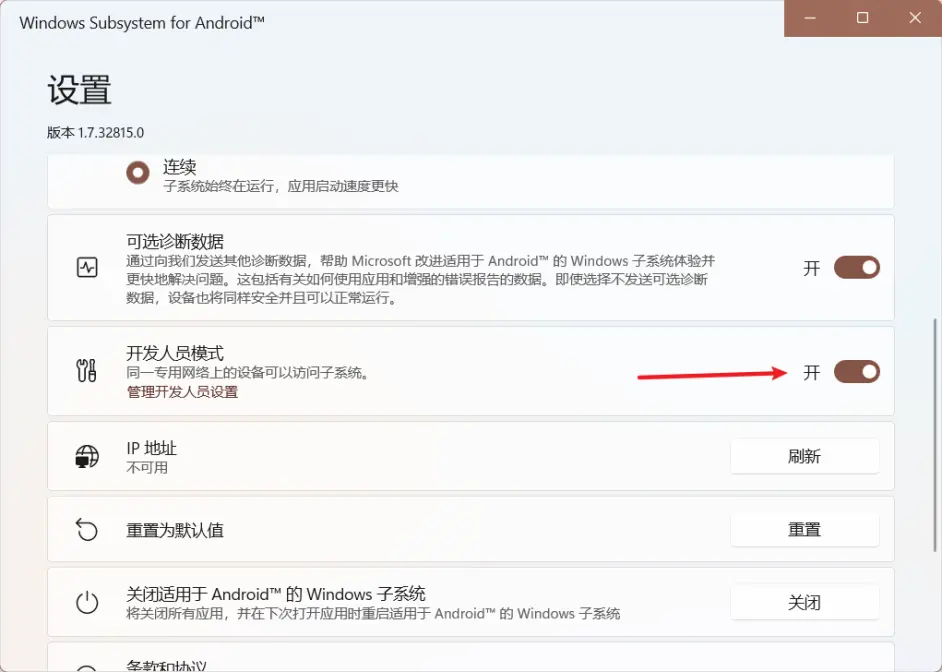The width and height of the screenshot is (942, 672).
Task: Click the 刷新 button for IP address
Action: [804, 456]
